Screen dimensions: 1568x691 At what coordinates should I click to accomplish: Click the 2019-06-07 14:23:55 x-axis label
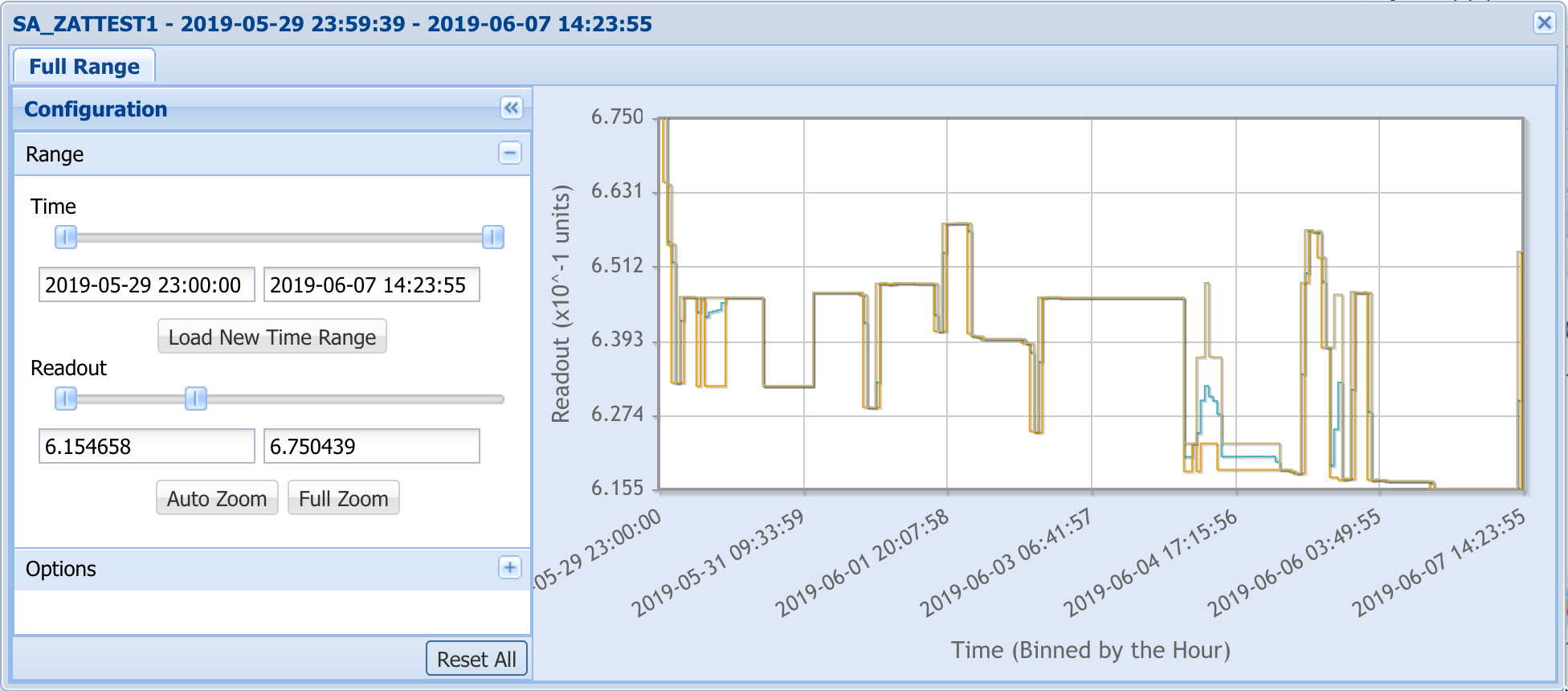click(1439, 563)
